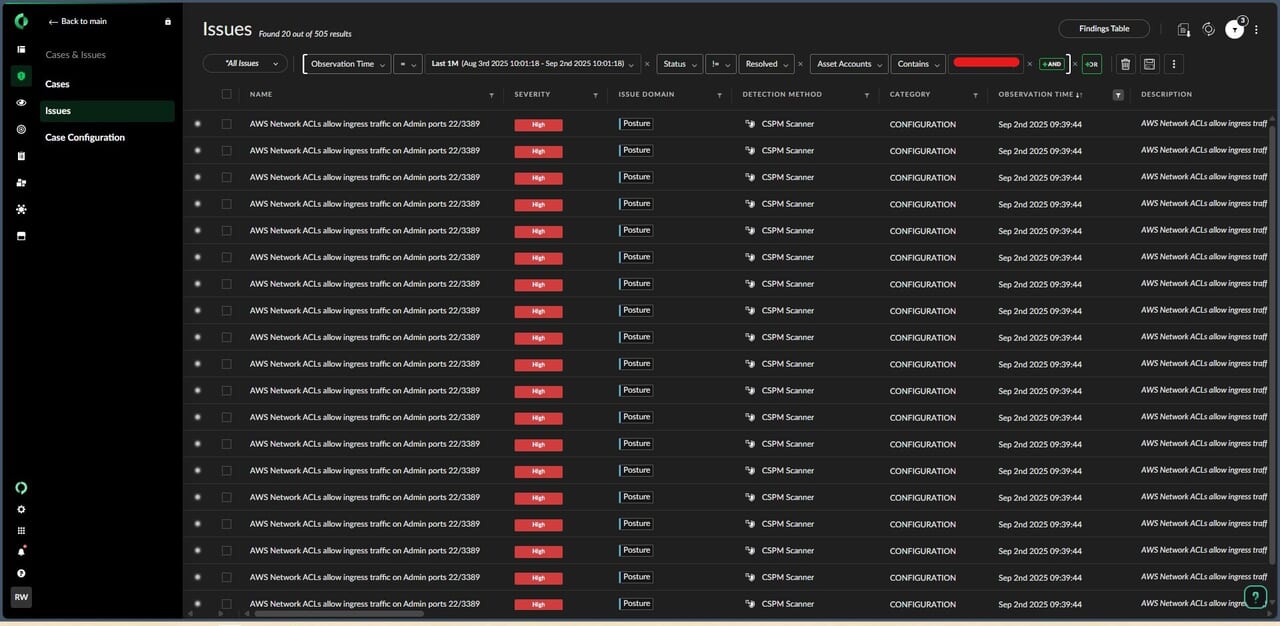Check the last visible issue row's checkbox
Screen dimensions: 1280x626
pos(227,604)
